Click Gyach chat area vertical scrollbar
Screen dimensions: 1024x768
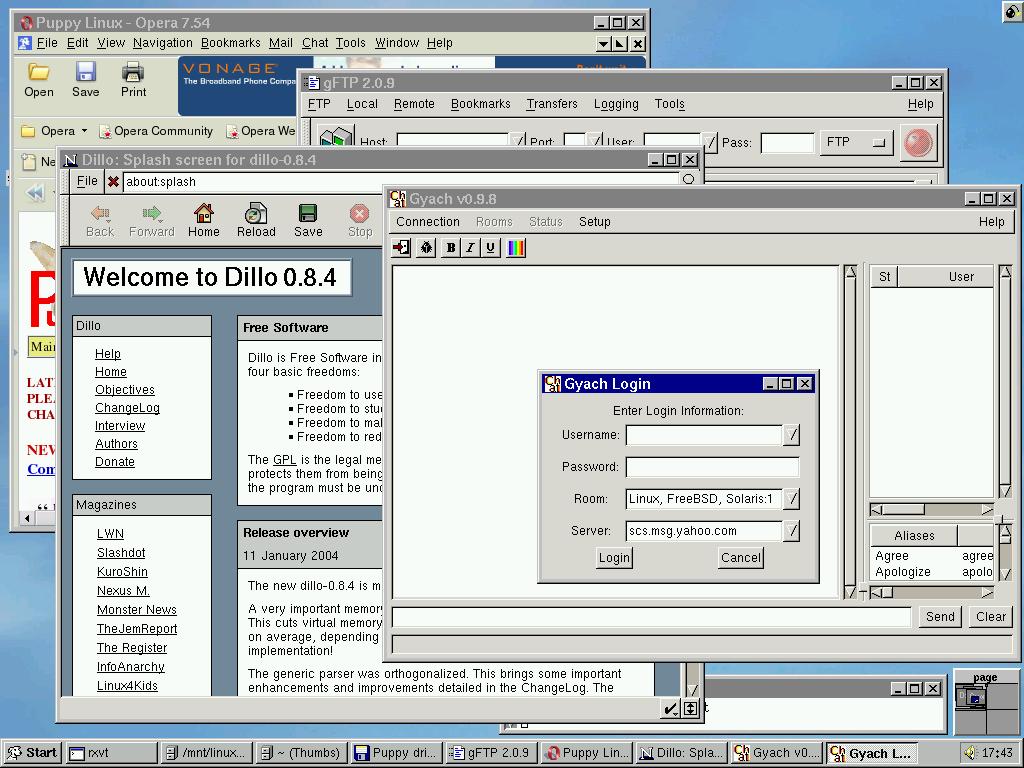850,431
